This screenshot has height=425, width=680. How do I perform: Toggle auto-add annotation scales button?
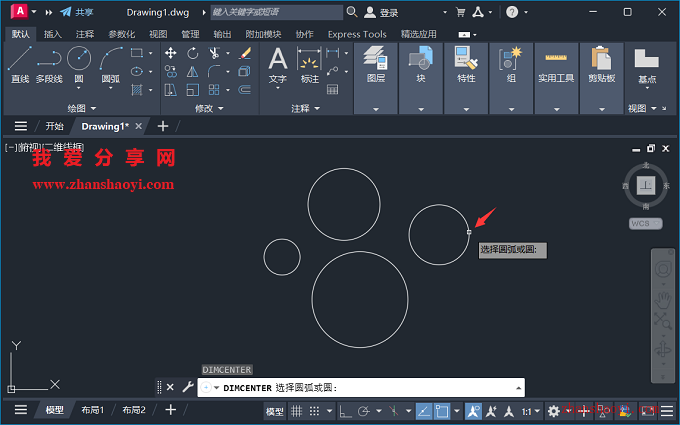tap(491, 411)
